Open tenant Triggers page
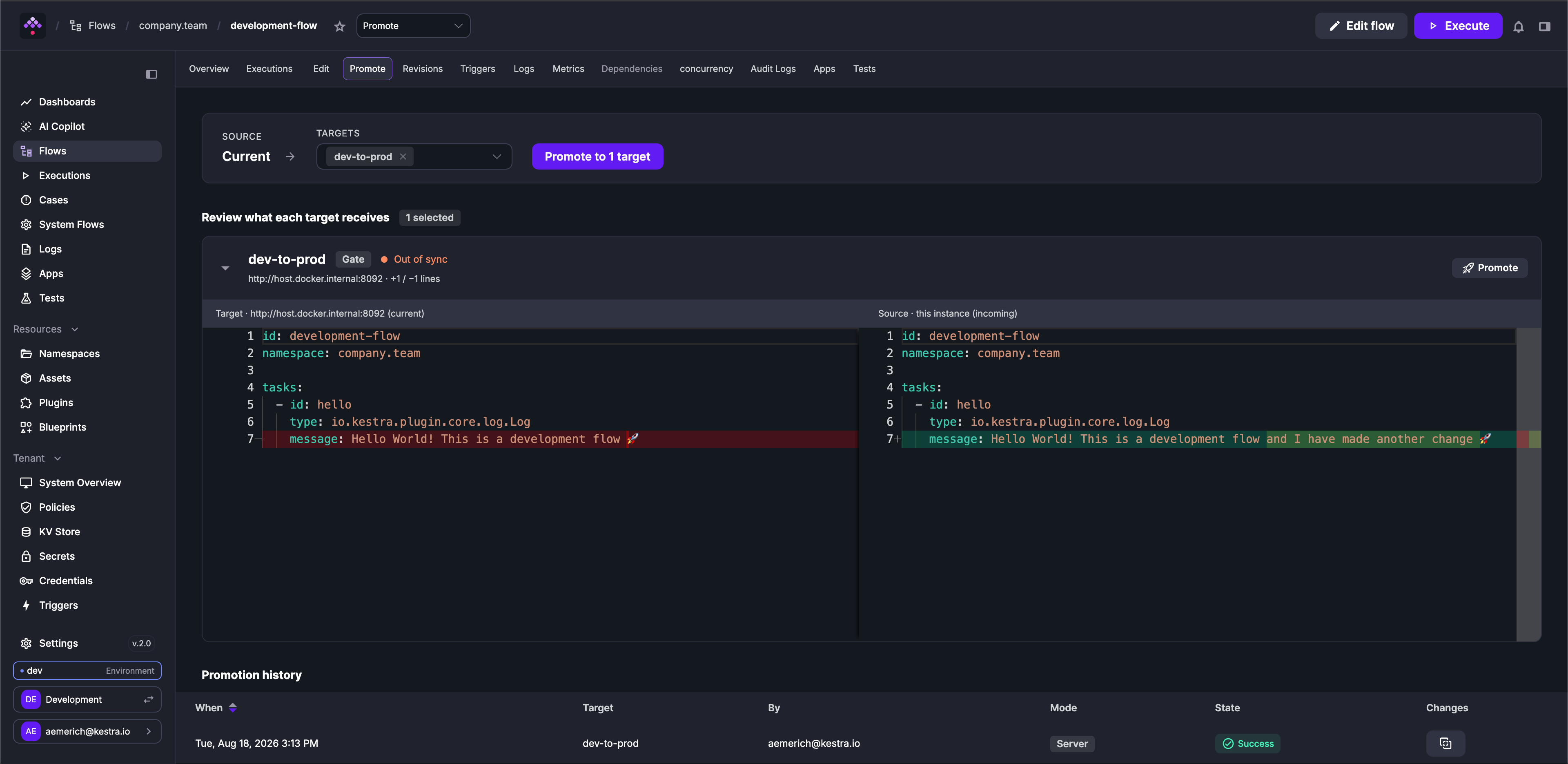The height and width of the screenshot is (764, 1568). (88, 605)
